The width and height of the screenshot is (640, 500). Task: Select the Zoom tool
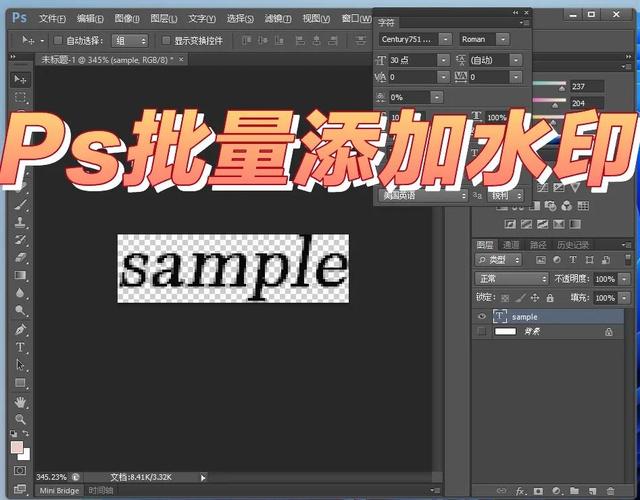[20, 419]
